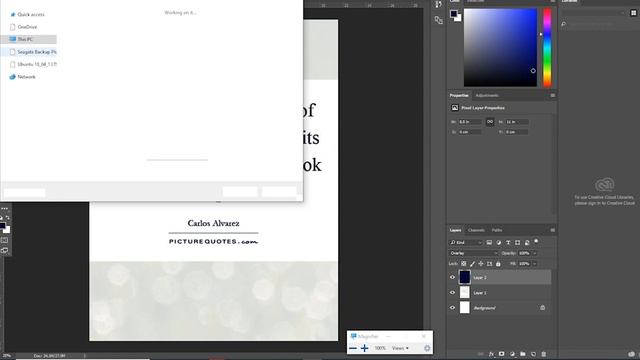Swap foreground and background colors arrow
Screen dimensions: 640x360
pos(7,218)
